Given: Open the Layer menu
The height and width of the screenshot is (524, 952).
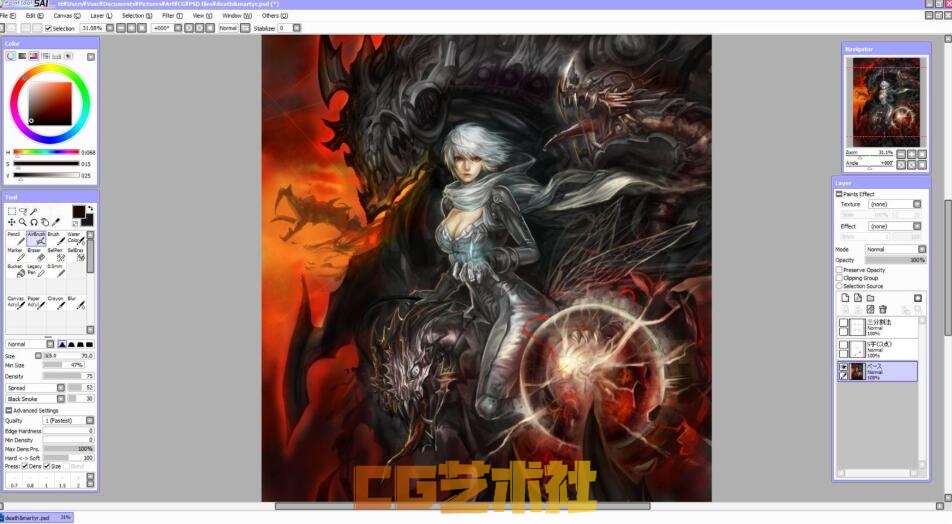Looking at the screenshot, I should tap(101, 16).
